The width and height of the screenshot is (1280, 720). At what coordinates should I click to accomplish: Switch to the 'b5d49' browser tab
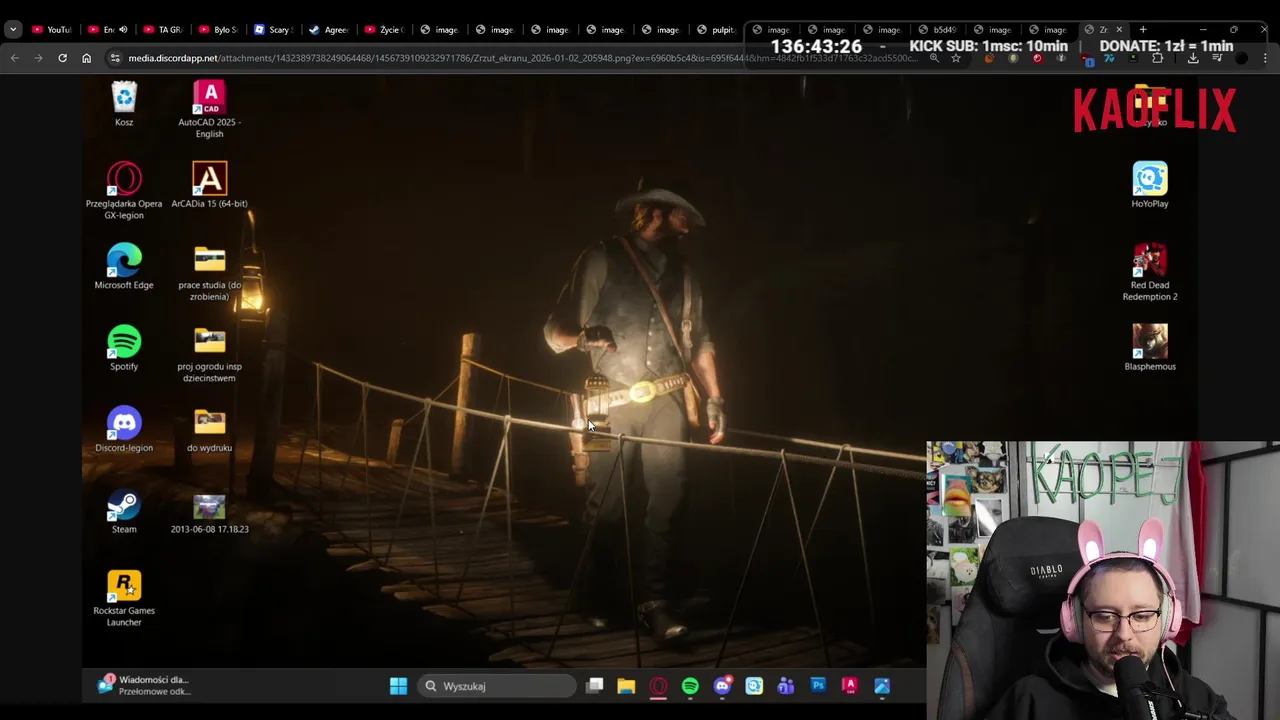tap(936, 29)
